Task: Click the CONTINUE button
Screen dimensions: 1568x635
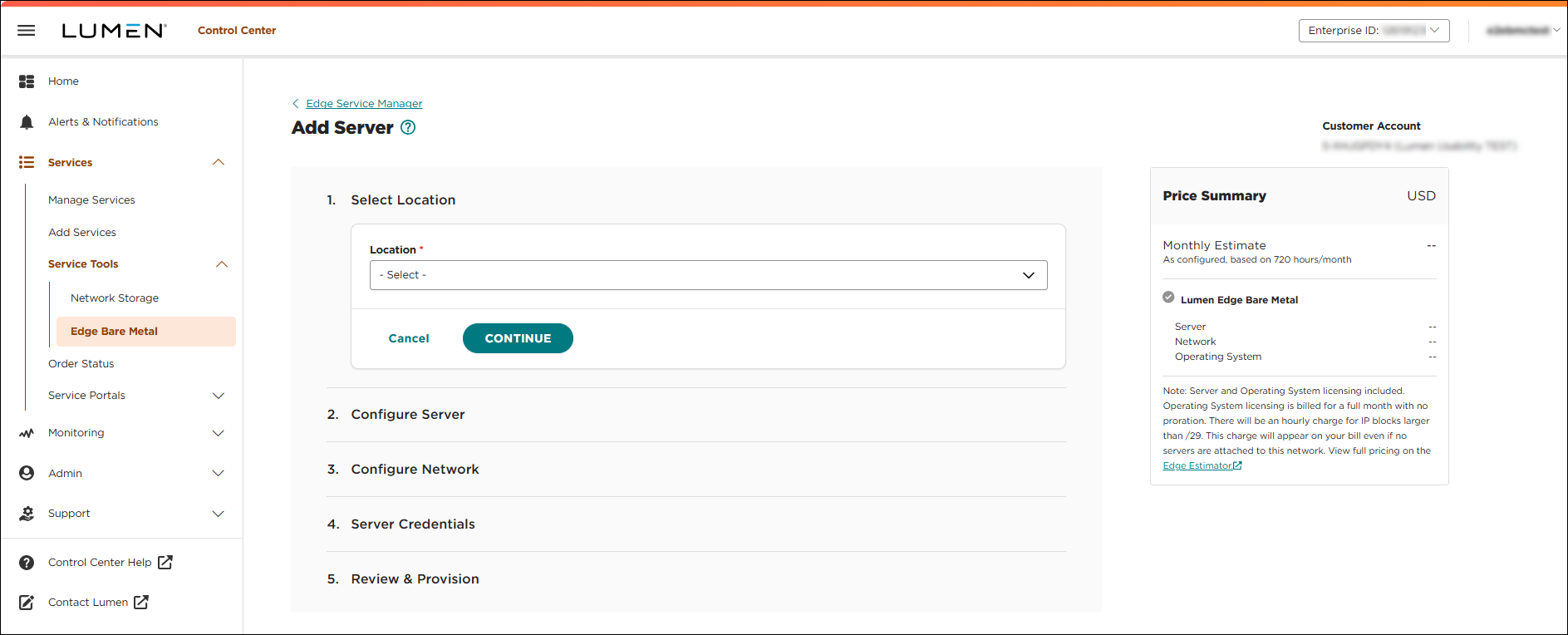Action: coord(518,338)
